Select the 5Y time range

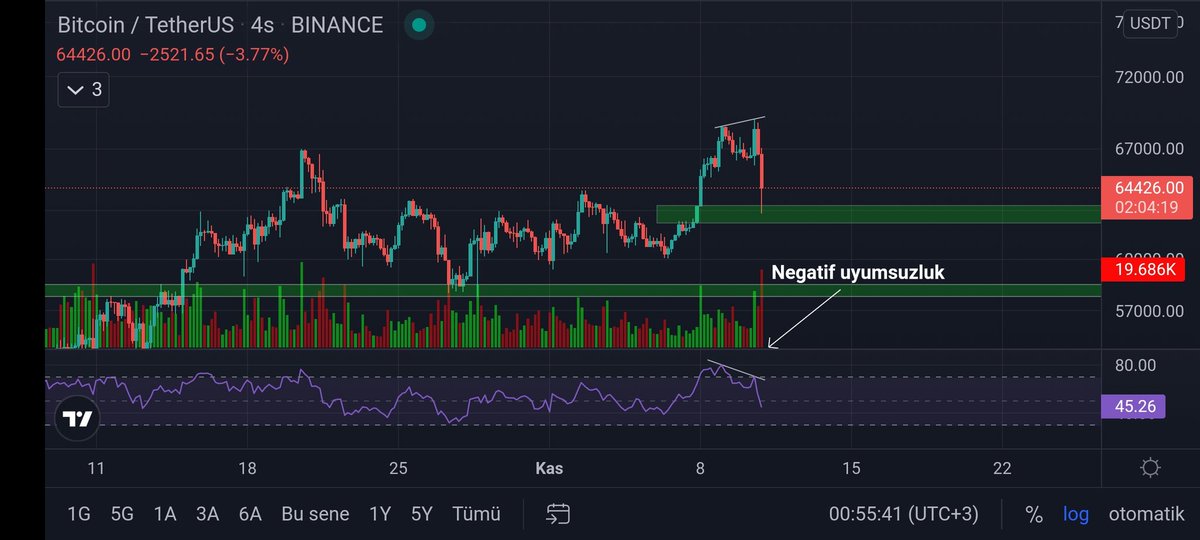pyautogui.click(x=422, y=514)
